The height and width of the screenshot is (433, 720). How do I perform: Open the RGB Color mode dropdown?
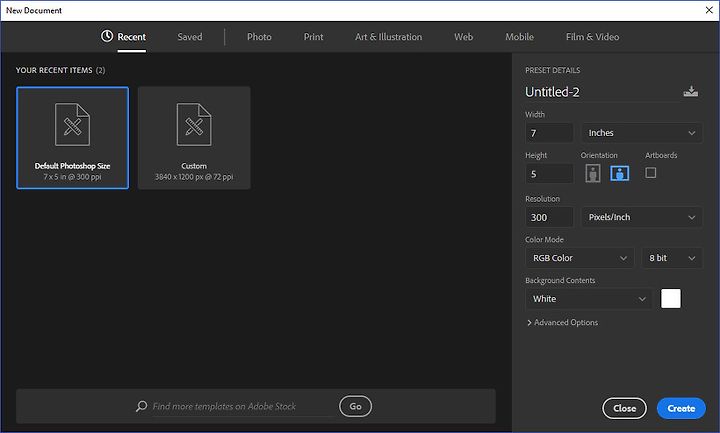(579, 258)
